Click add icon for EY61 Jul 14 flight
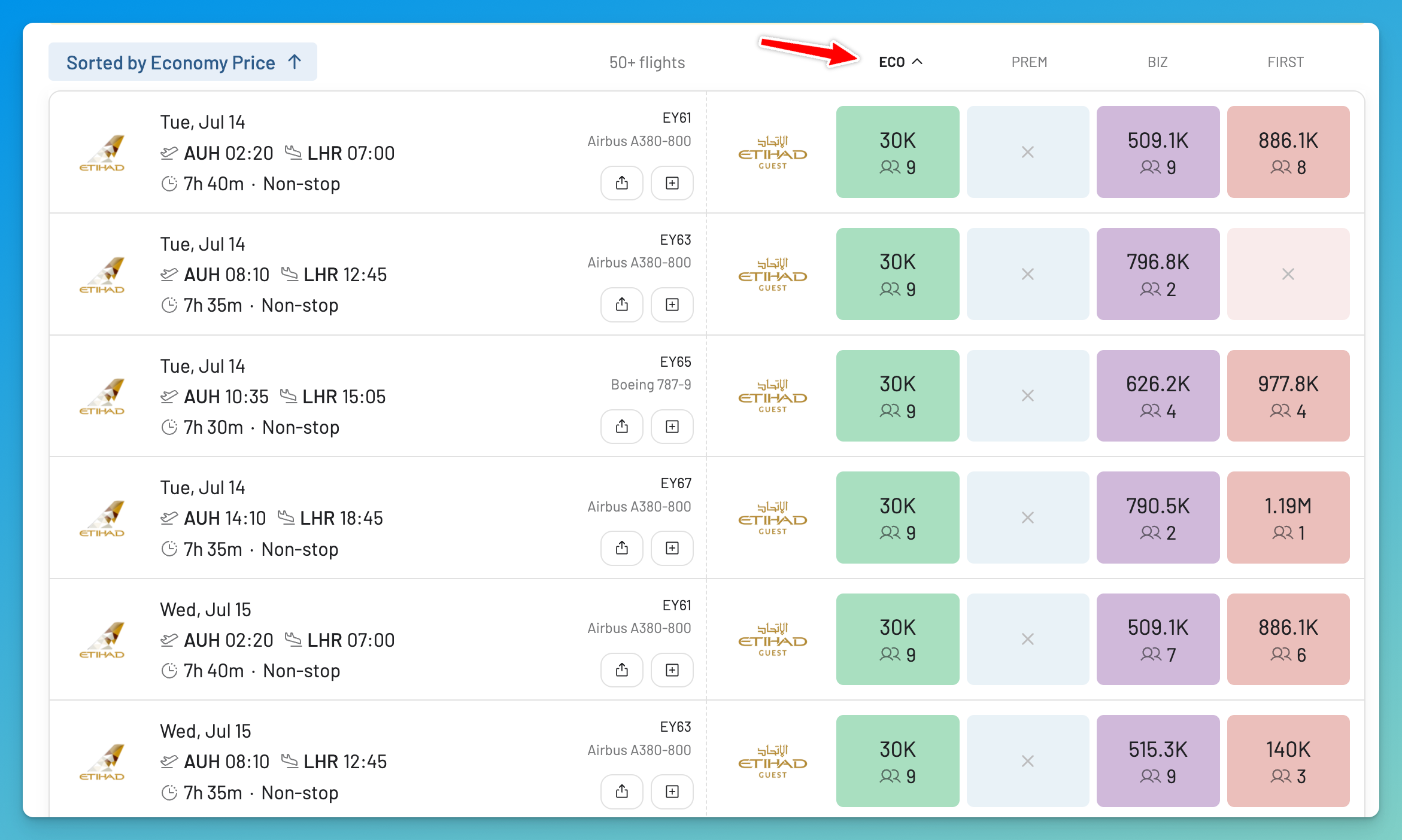The image size is (1402, 840). point(672,183)
